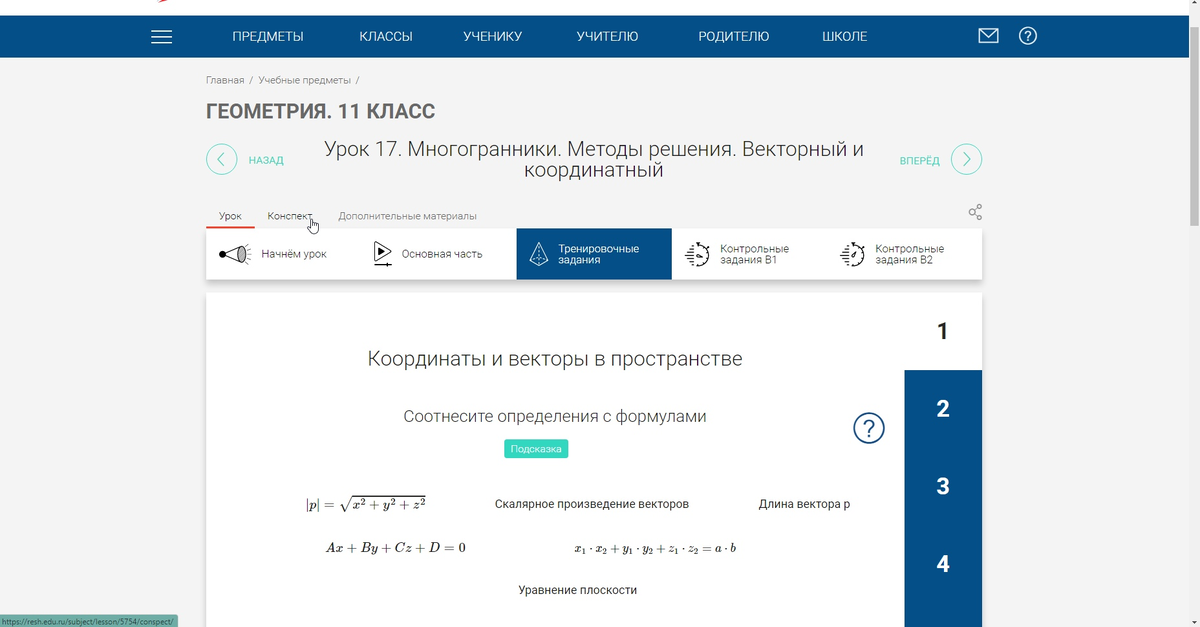
Task: Open the ПРЕДМЕТЫ menu
Action: tap(268, 36)
